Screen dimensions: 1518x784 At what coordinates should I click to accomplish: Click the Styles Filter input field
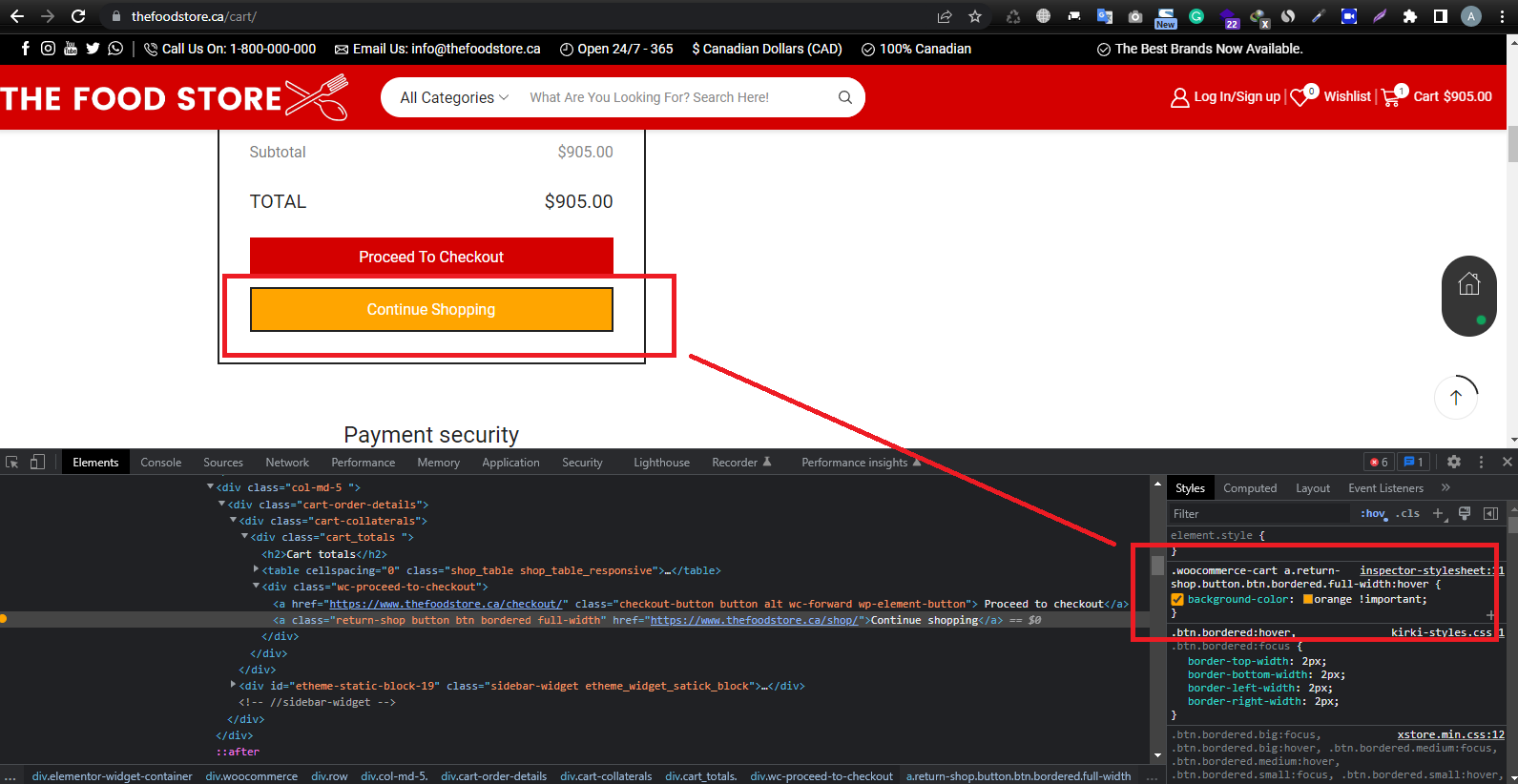click(x=1259, y=513)
